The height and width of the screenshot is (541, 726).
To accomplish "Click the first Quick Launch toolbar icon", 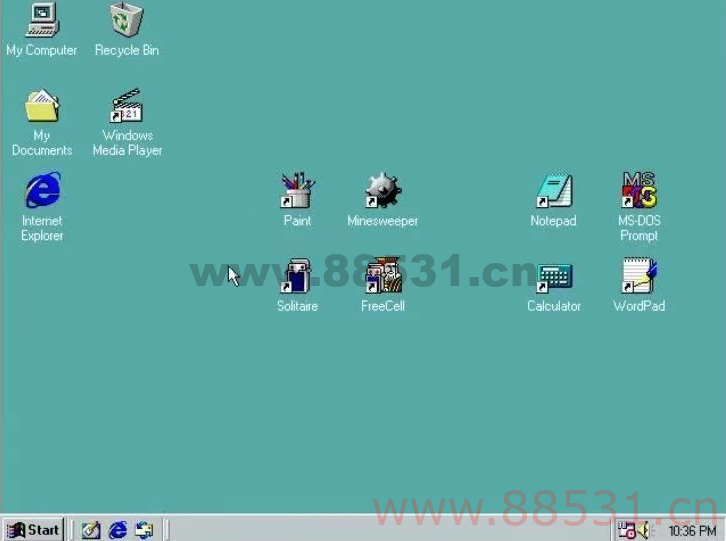I will (91, 530).
